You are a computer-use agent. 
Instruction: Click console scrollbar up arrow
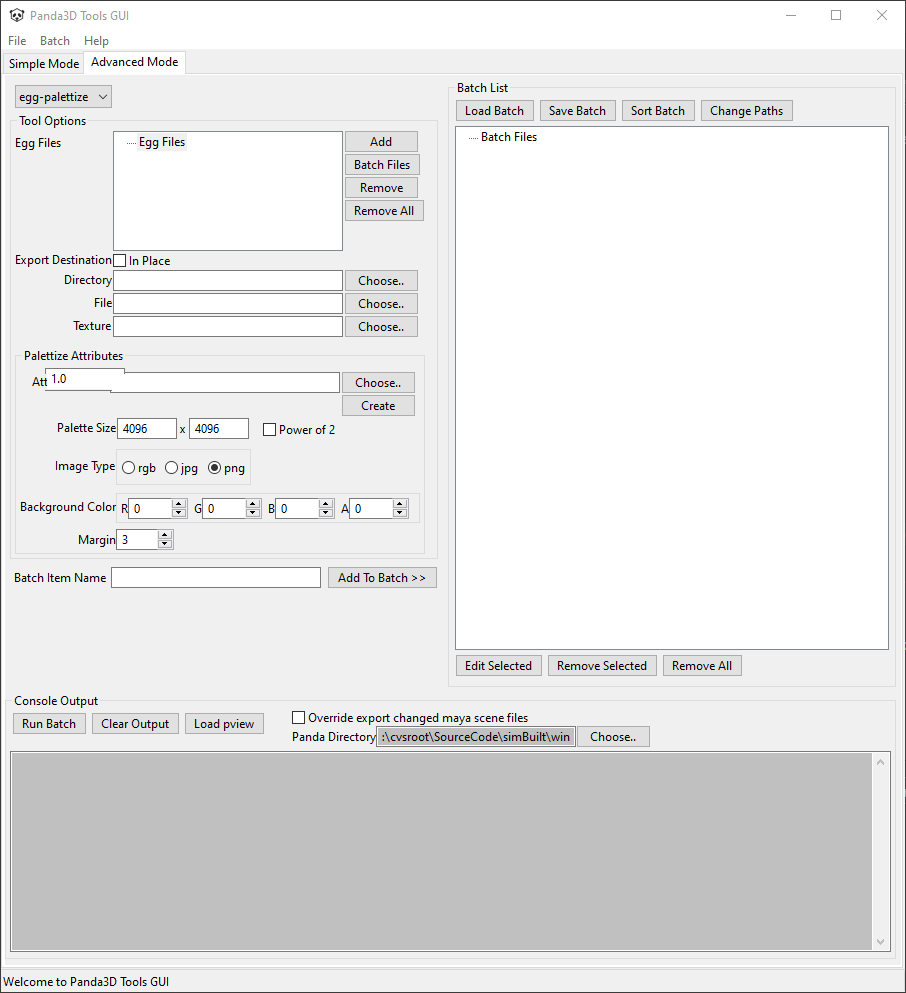pyautogui.click(x=880, y=762)
